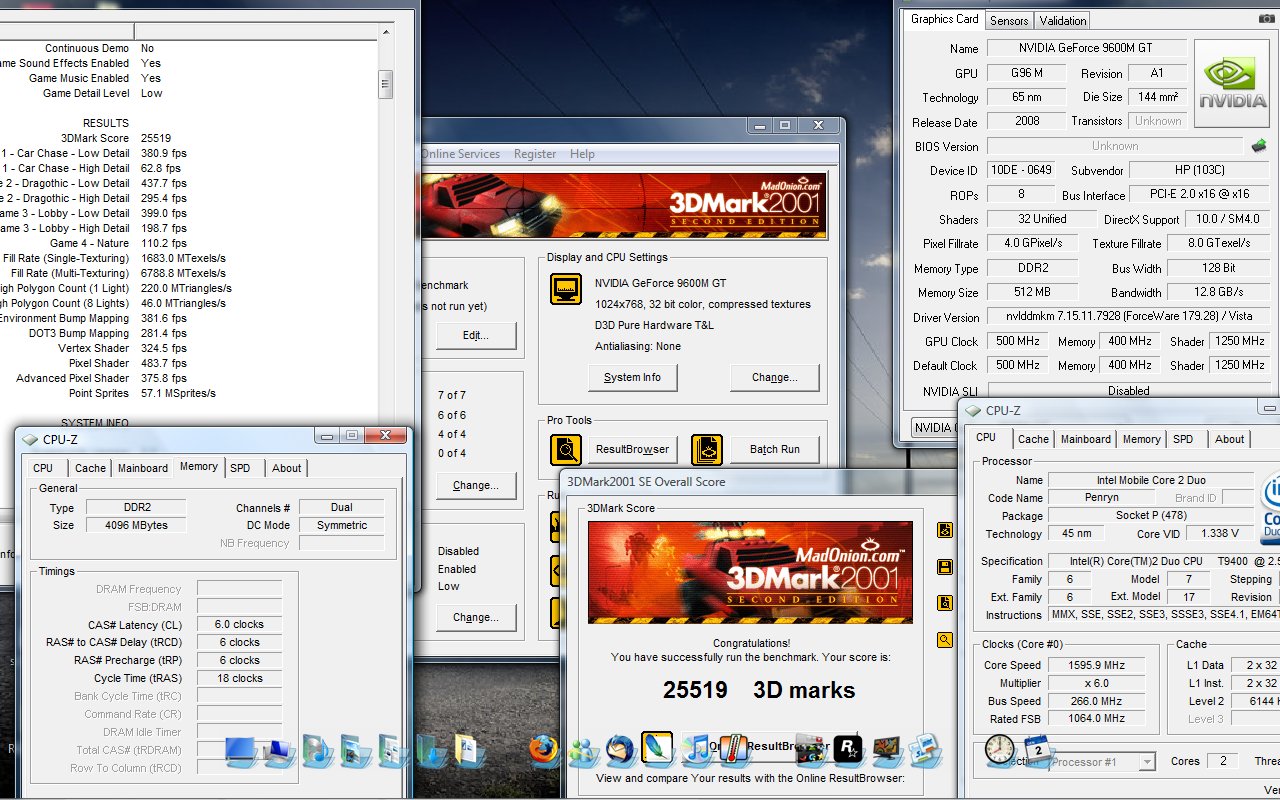Open the Register menu in 3DMark2001
This screenshot has width=1280, height=800.
tap(535, 154)
